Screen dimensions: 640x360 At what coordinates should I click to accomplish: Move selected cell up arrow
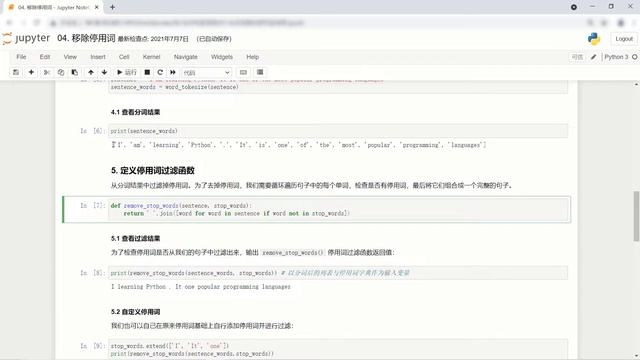point(91,72)
